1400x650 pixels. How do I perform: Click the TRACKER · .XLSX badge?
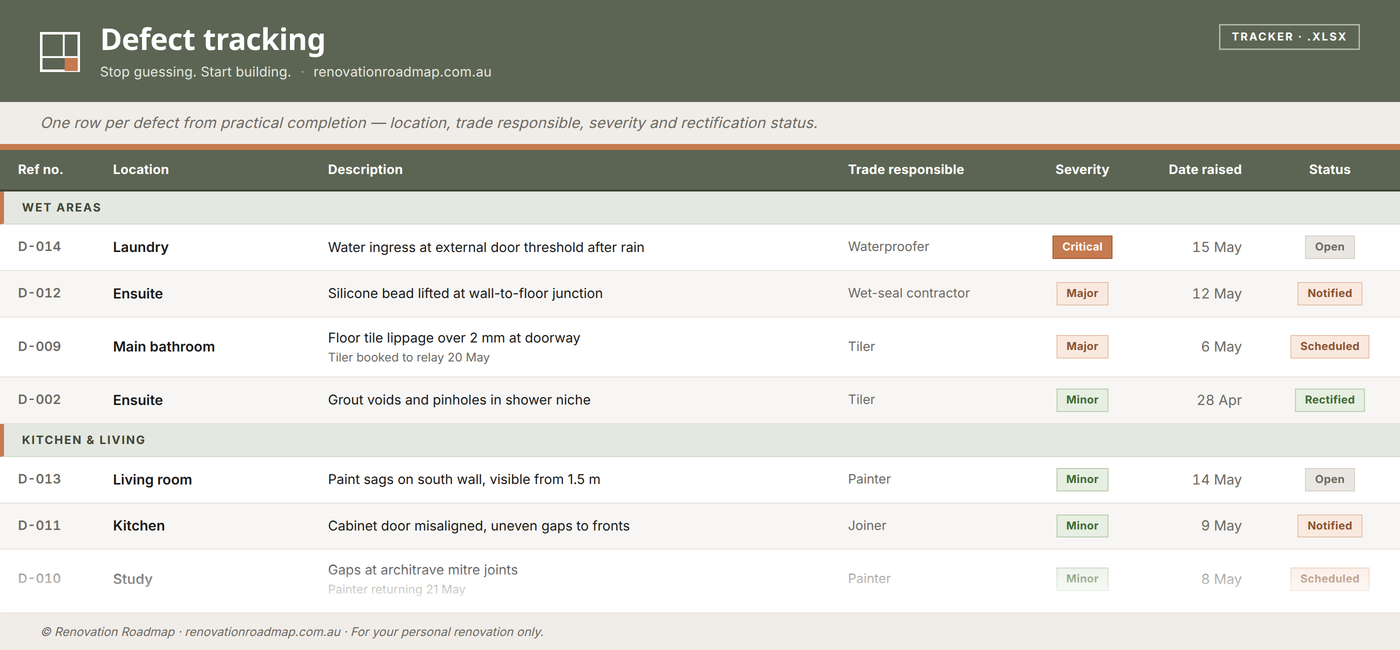pyautogui.click(x=1289, y=37)
